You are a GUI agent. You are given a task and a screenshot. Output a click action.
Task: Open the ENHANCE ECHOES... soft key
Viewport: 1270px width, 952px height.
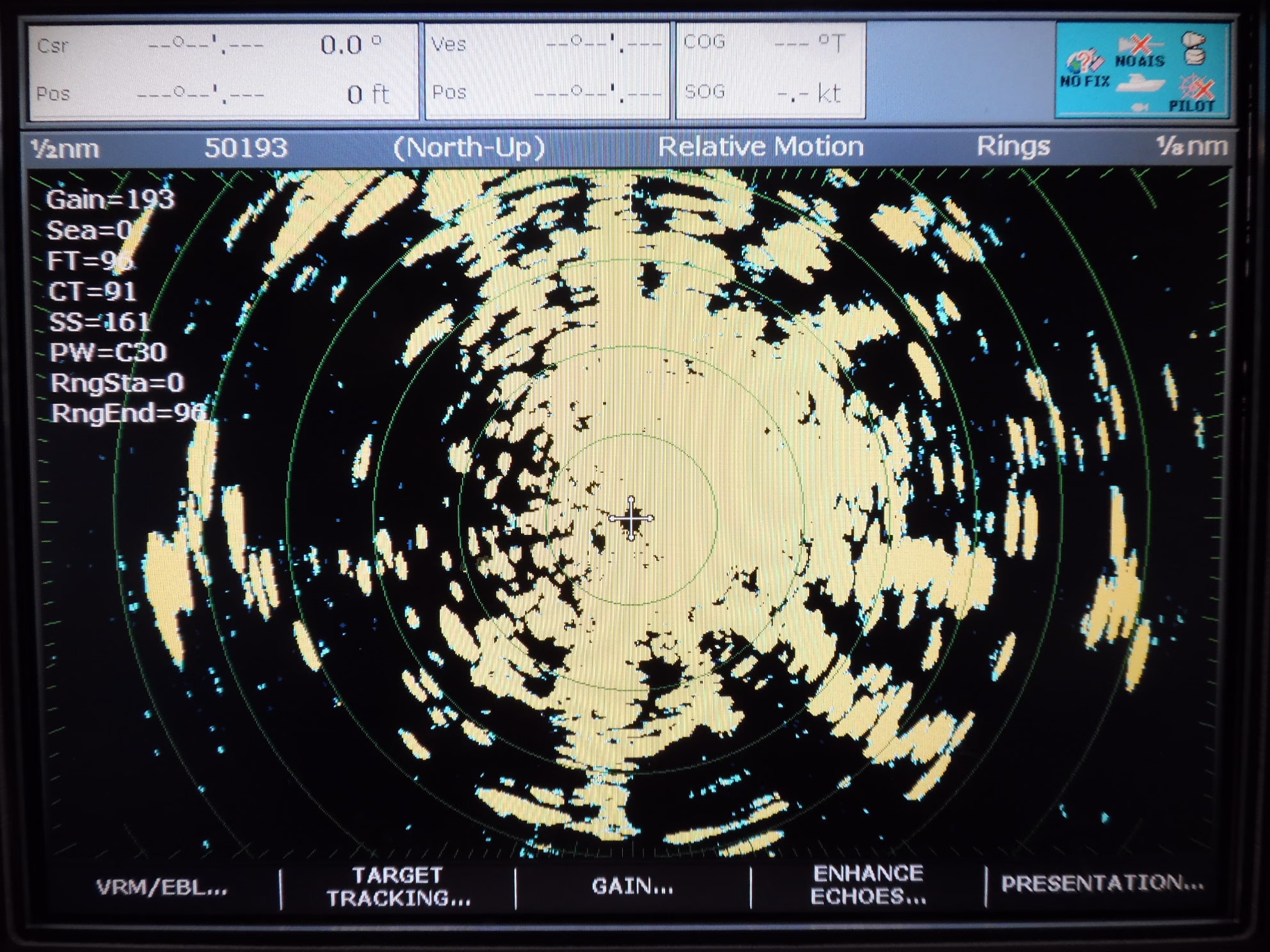[x=868, y=885]
